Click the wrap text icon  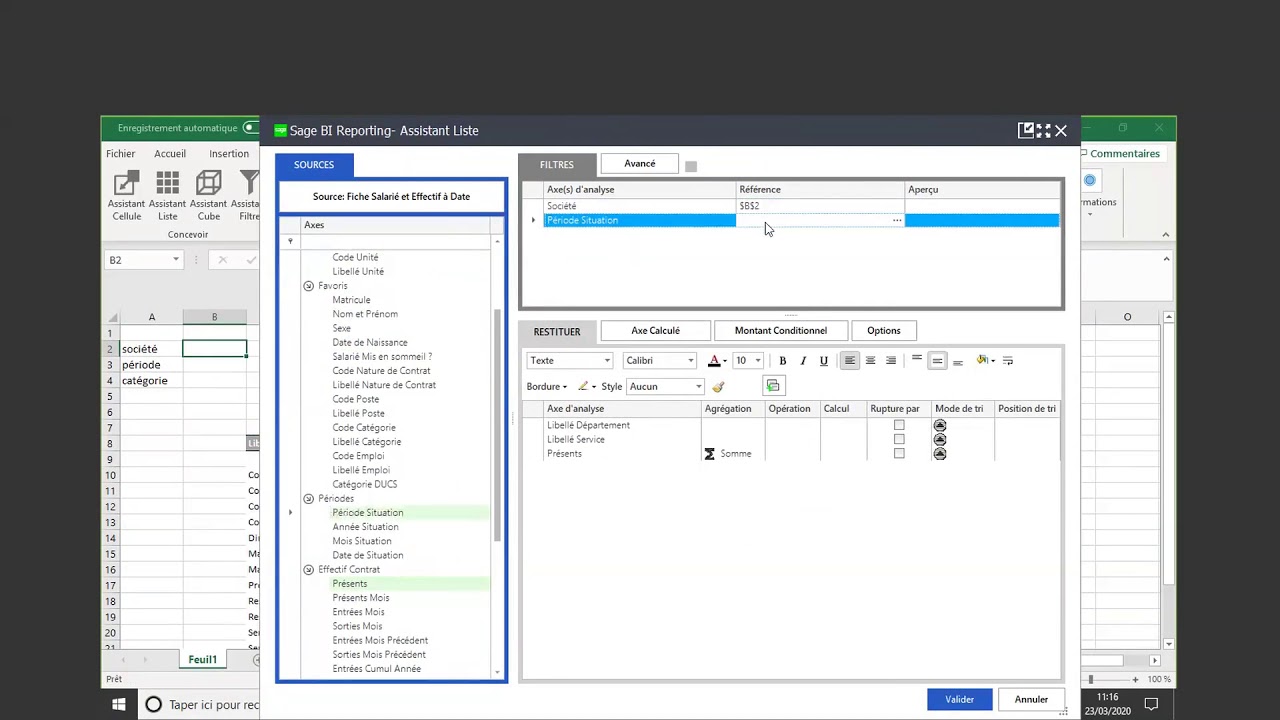(x=1008, y=361)
